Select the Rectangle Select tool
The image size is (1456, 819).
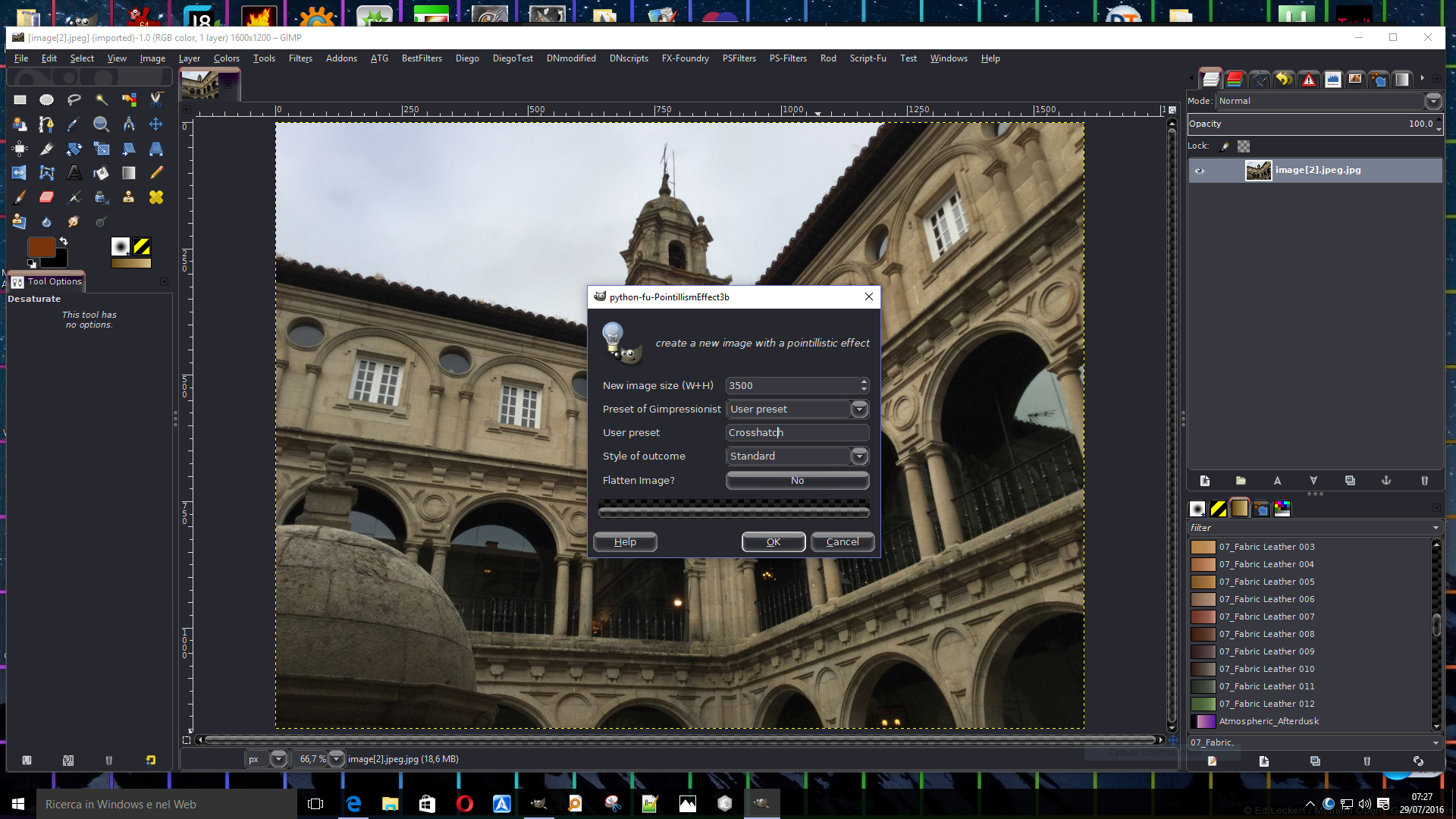tap(20, 99)
